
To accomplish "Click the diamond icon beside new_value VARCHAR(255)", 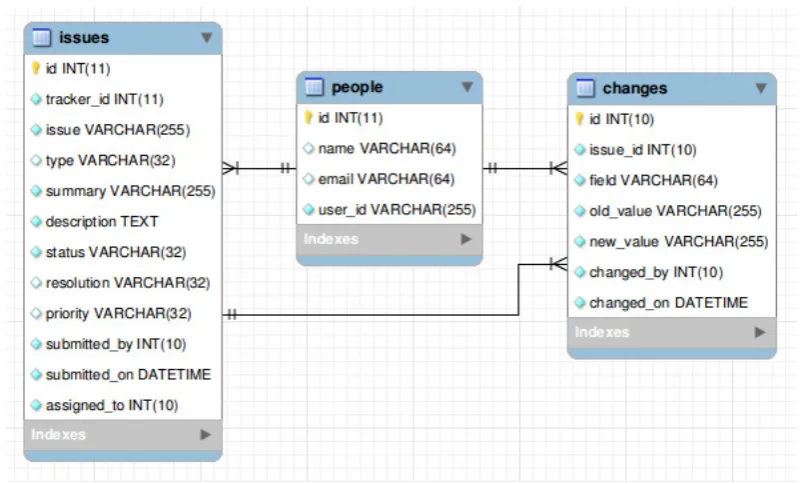I will tap(580, 241).
